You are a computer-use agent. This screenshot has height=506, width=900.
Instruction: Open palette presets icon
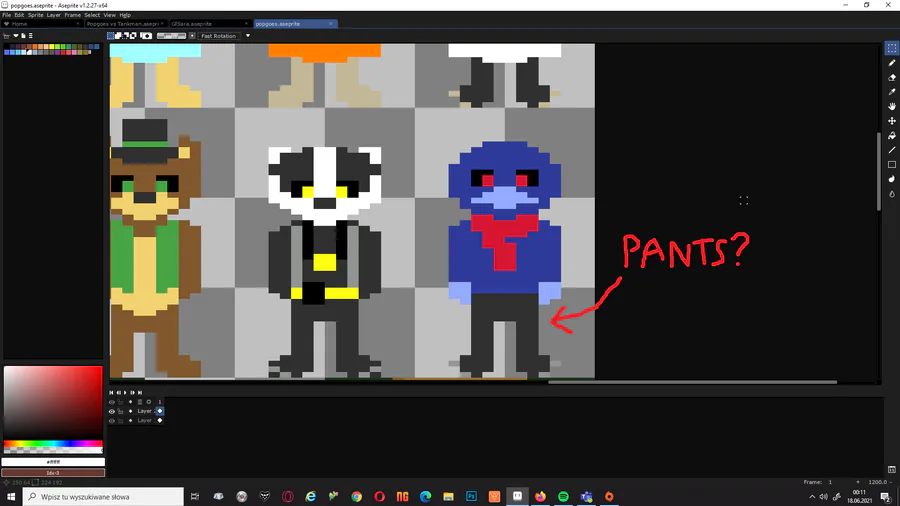(x=6, y=36)
